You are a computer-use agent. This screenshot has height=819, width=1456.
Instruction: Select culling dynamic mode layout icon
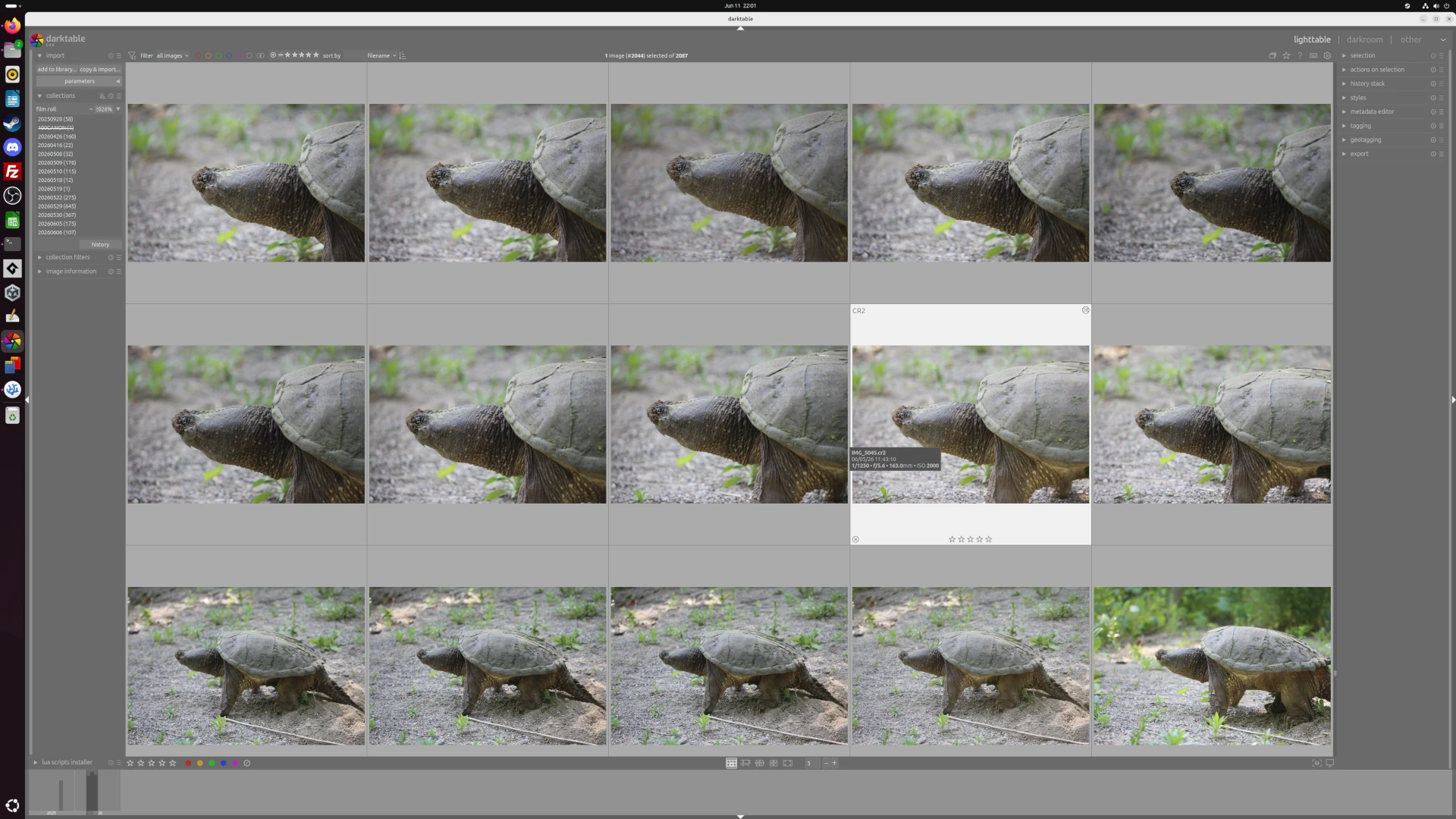coord(773,763)
